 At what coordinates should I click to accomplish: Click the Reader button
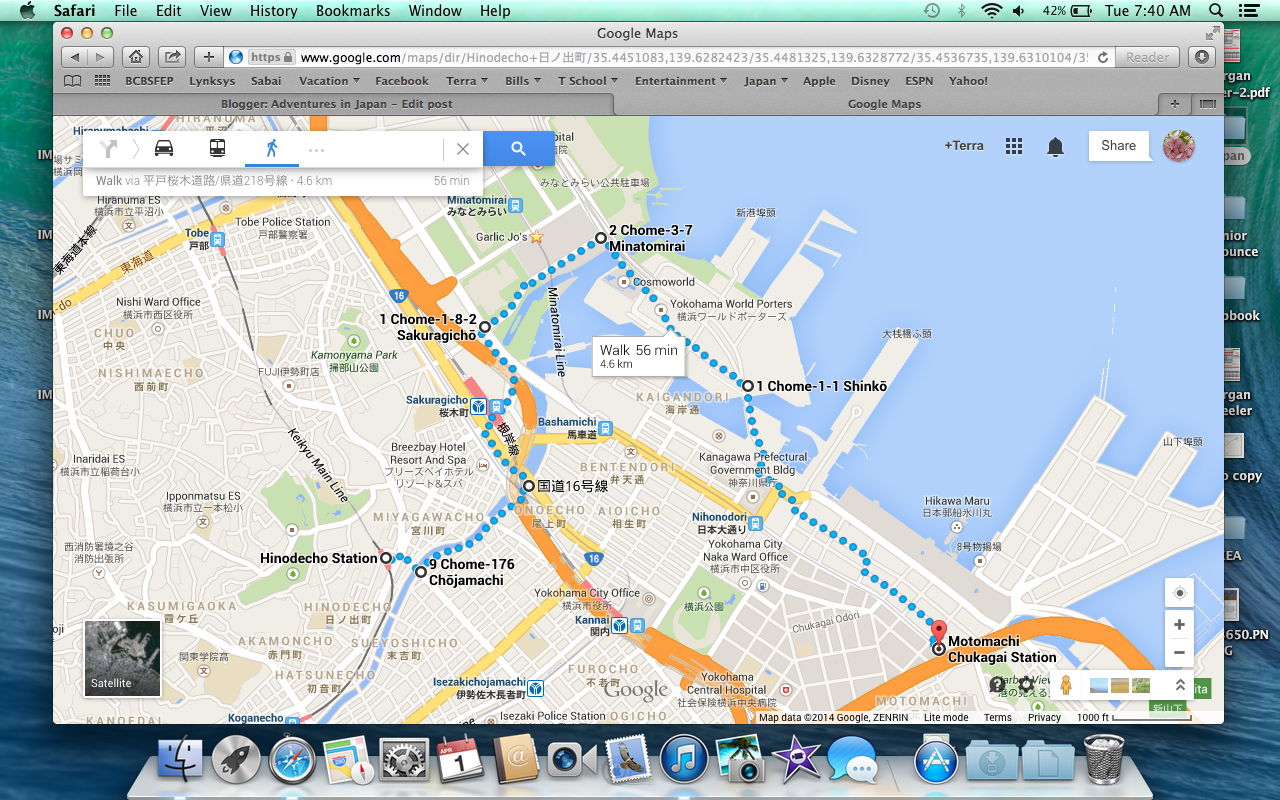[x=1147, y=57]
